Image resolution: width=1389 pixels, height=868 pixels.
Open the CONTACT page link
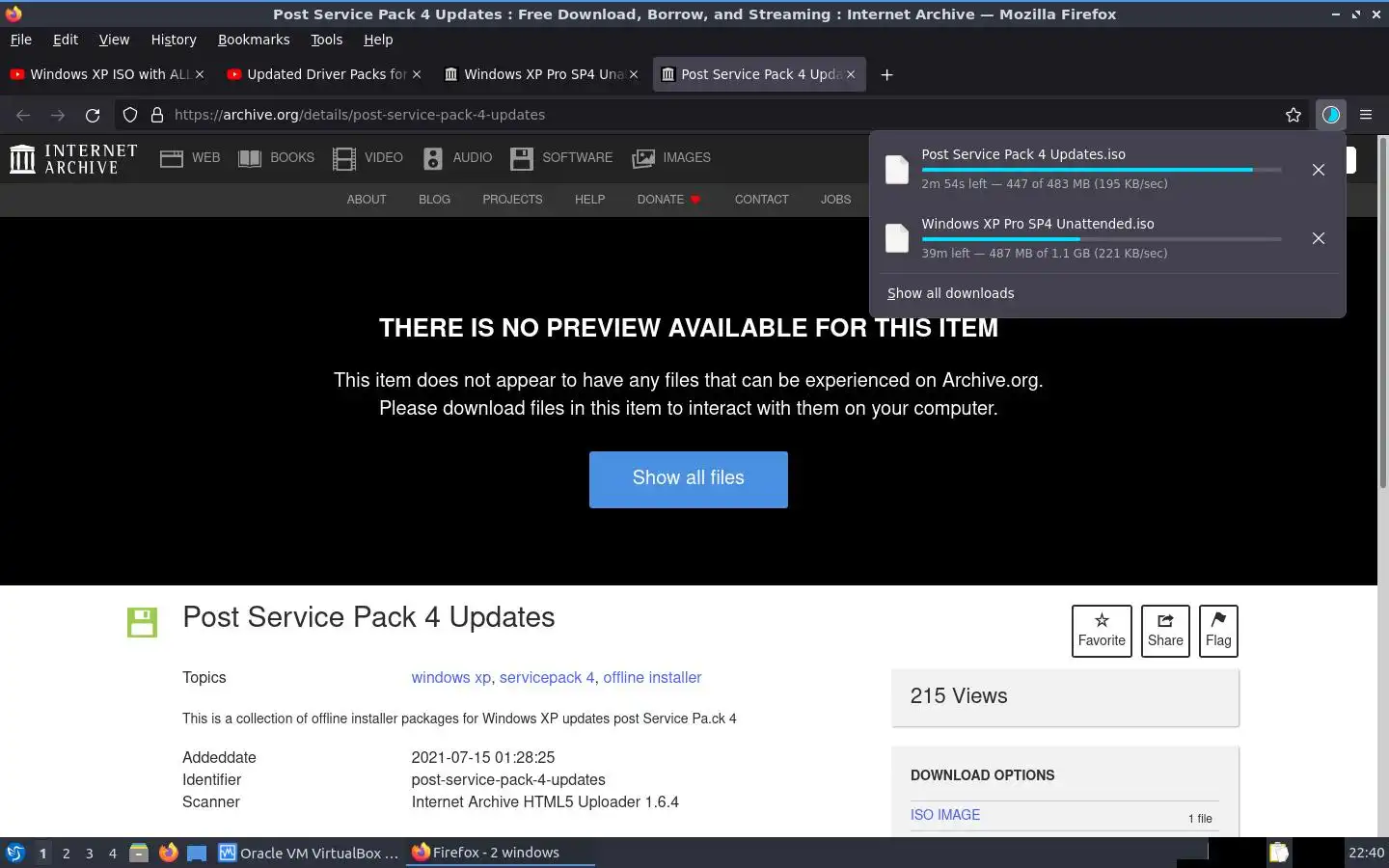[761, 200]
